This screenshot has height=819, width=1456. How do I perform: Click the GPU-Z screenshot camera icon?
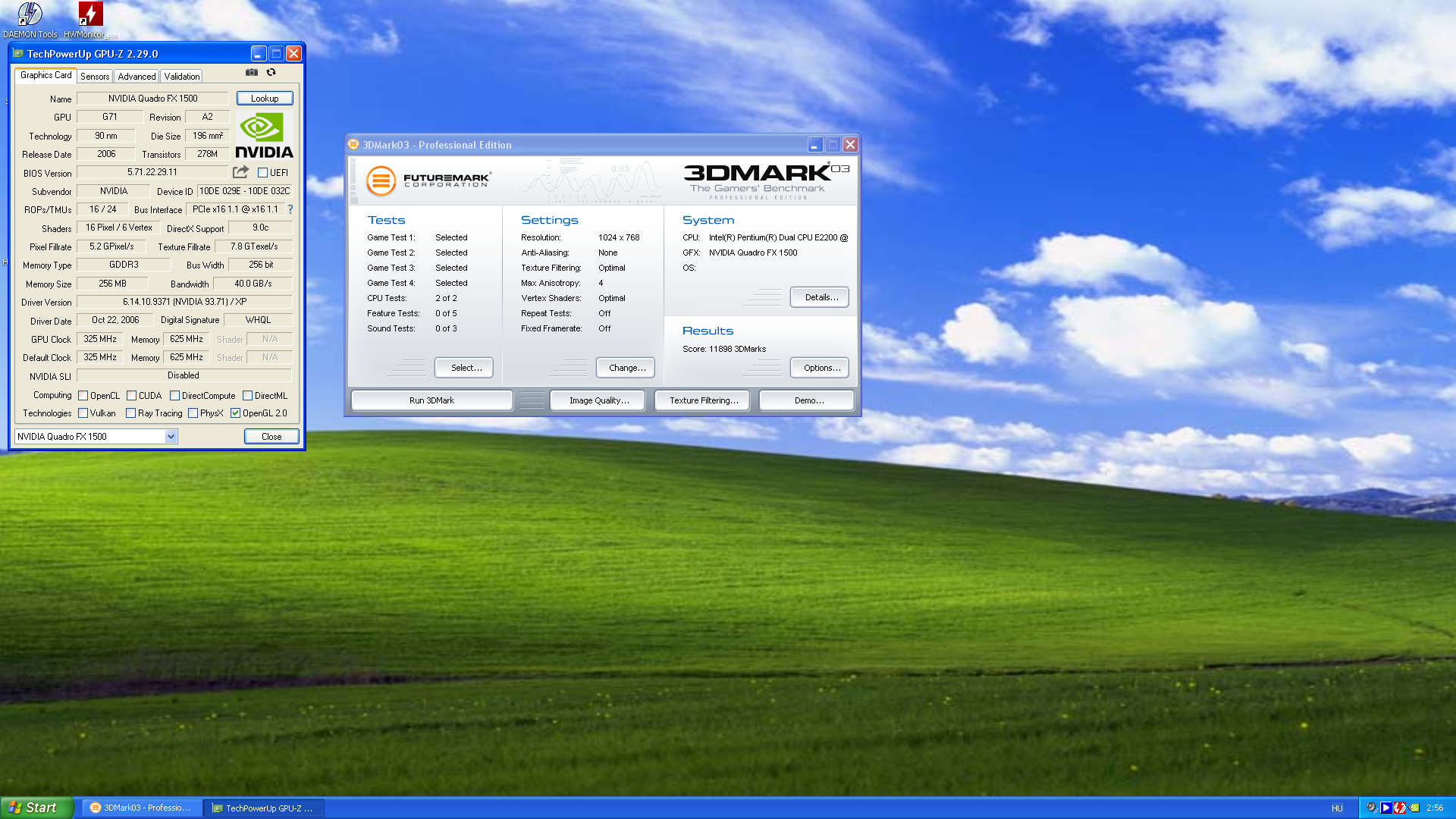[252, 73]
